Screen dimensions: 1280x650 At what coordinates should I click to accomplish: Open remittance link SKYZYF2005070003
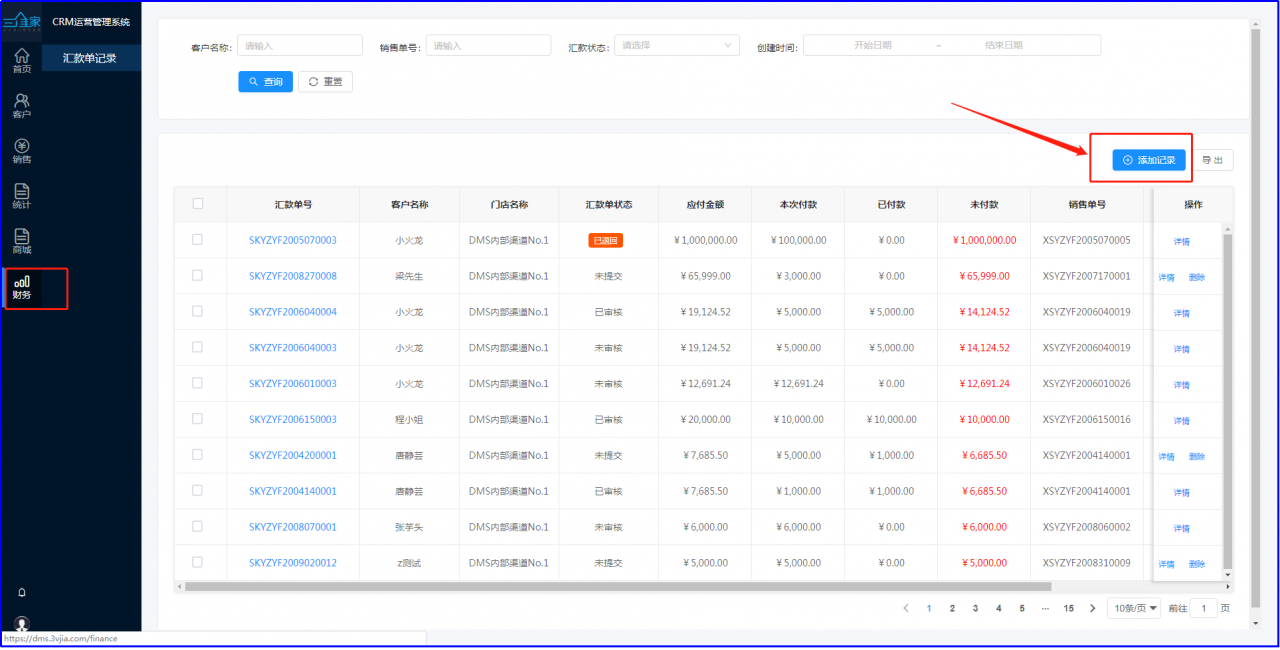tap(293, 240)
